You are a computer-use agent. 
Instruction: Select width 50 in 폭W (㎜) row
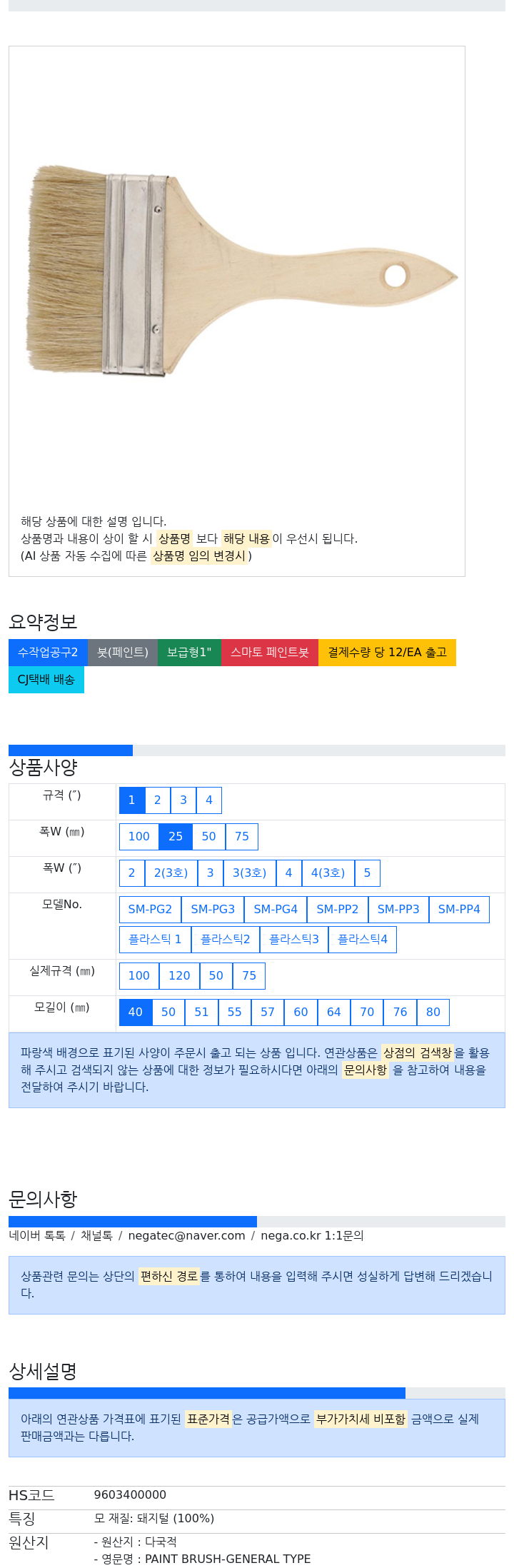tap(209, 837)
